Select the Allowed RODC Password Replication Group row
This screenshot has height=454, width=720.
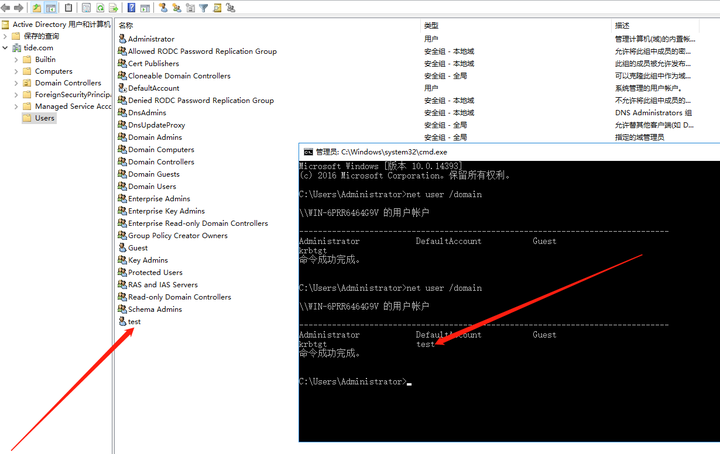[x=202, y=51]
